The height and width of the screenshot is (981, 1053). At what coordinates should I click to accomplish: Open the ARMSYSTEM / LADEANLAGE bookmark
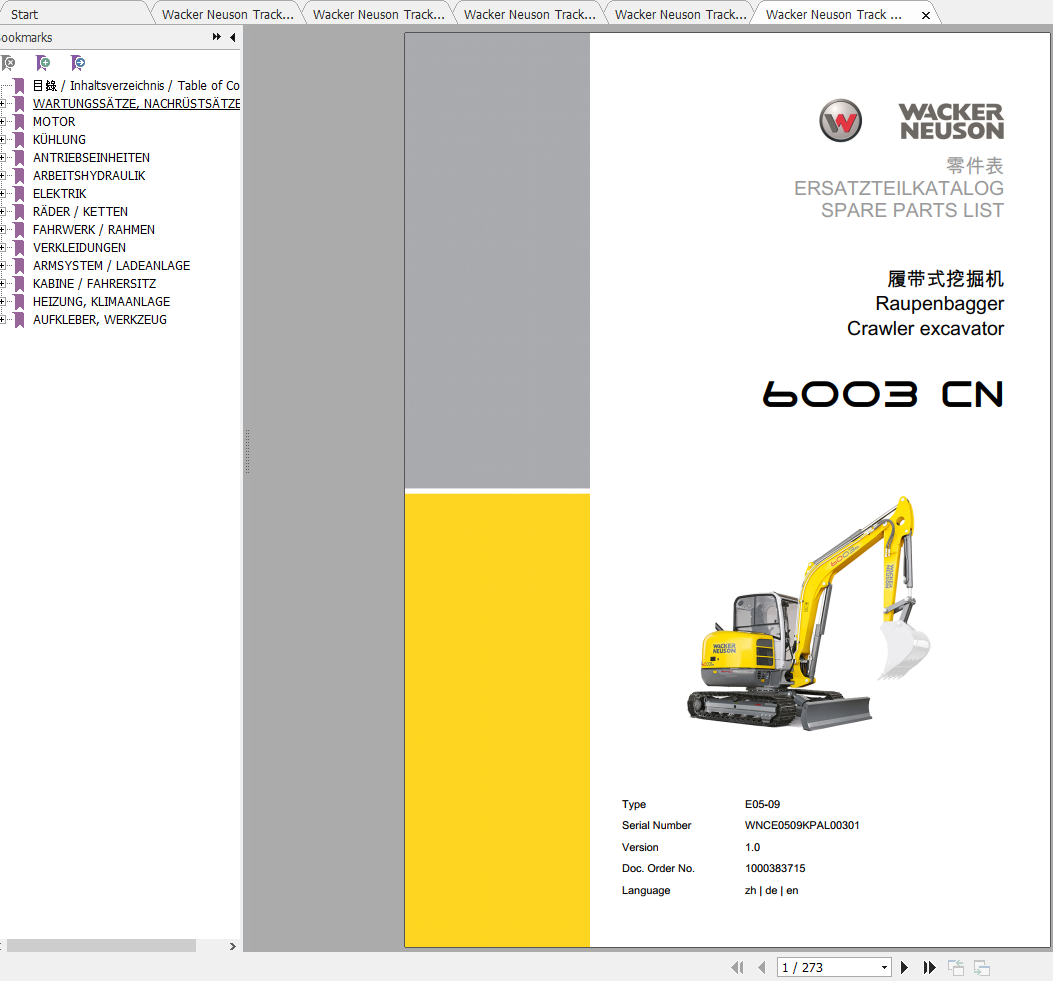(111, 266)
